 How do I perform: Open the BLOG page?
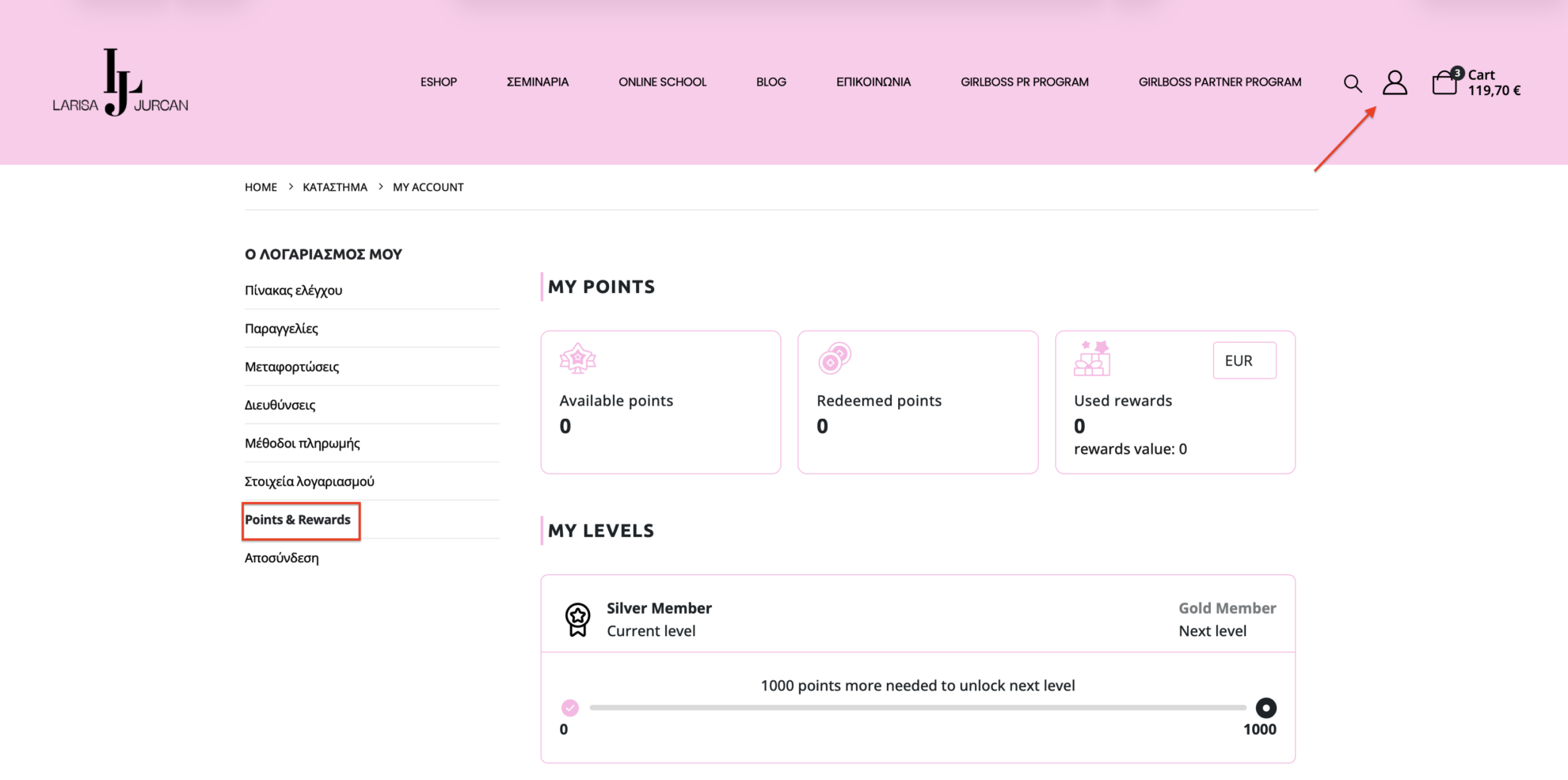pyautogui.click(x=771, y=82)
